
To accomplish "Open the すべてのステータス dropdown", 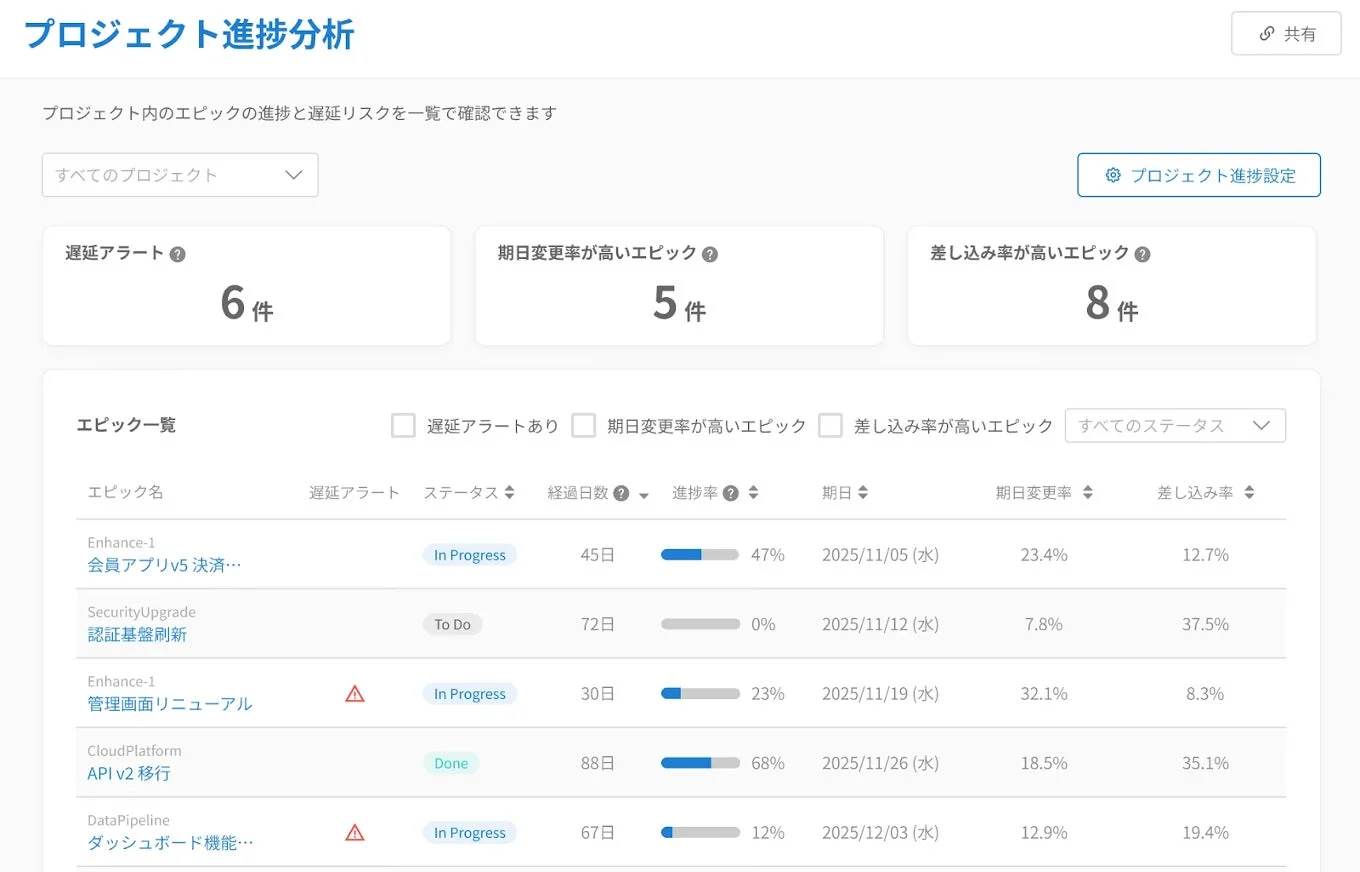I will point(1176,425).
